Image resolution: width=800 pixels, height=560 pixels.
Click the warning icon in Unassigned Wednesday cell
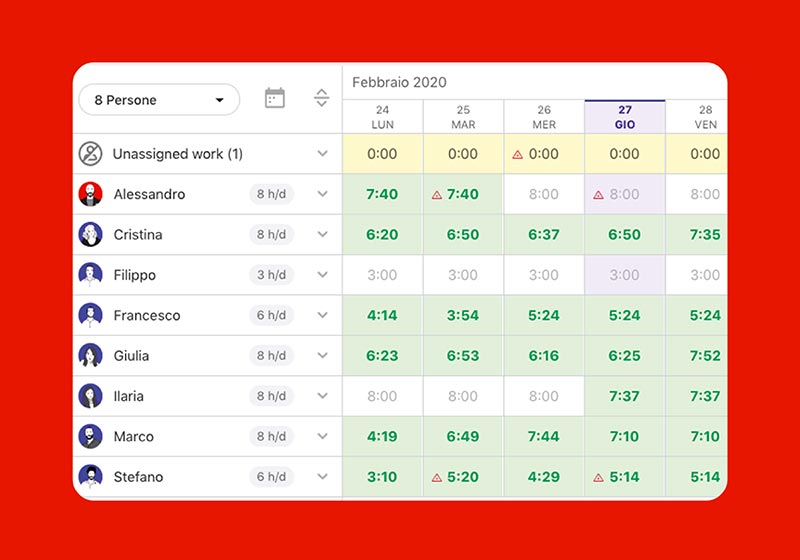point(517,155)
